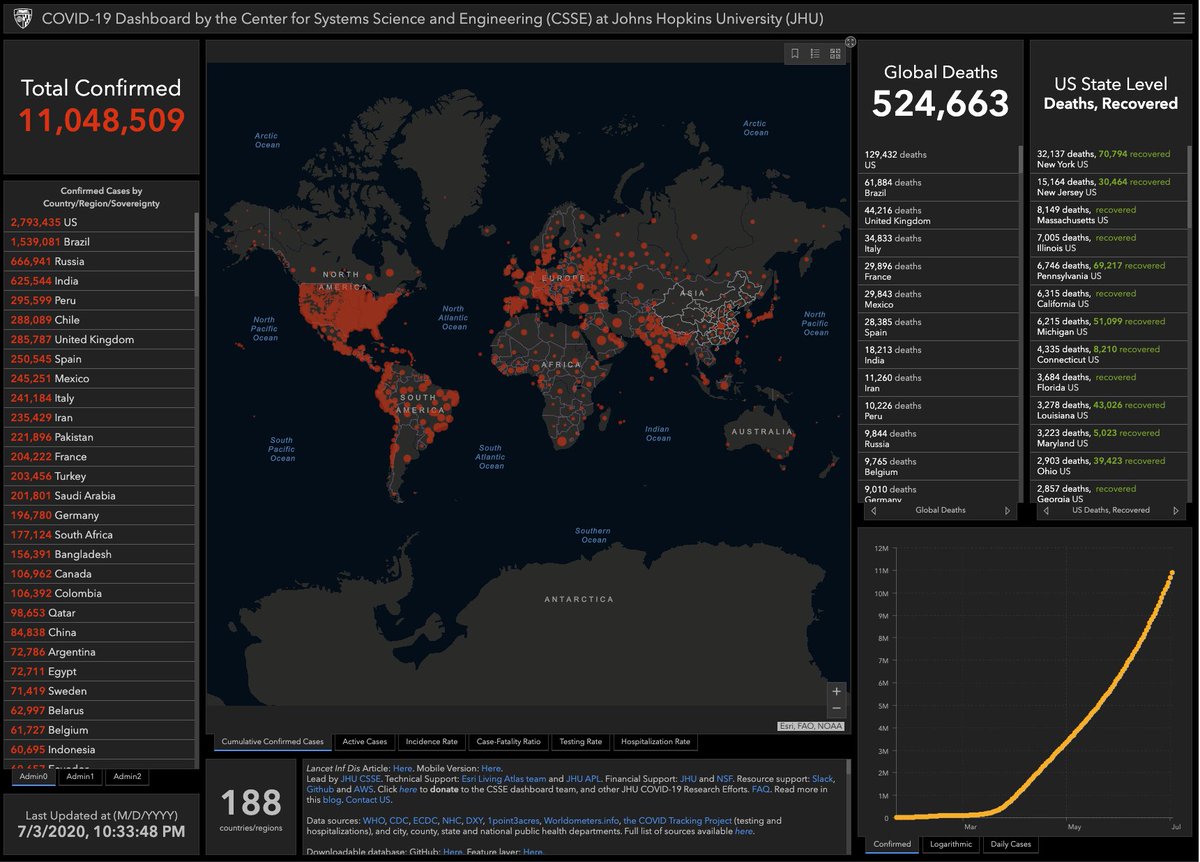
Task: Select New York US state row
Action: [x=1110, y=160]
